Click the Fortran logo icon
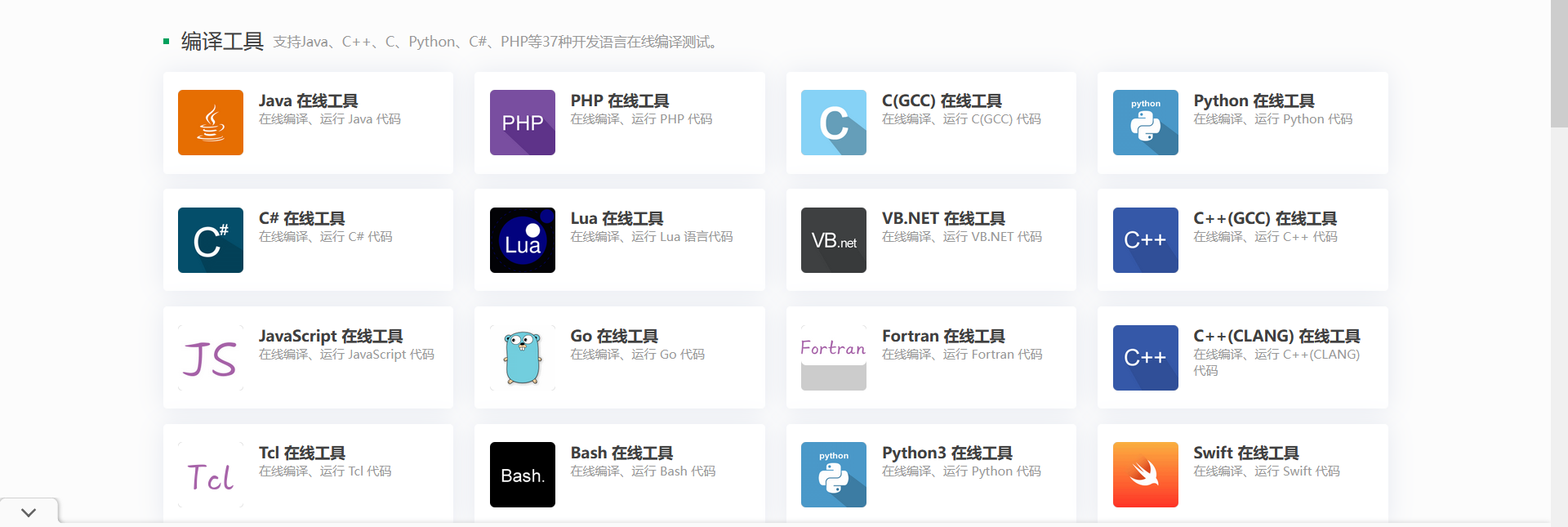 [x=834, y=358]
